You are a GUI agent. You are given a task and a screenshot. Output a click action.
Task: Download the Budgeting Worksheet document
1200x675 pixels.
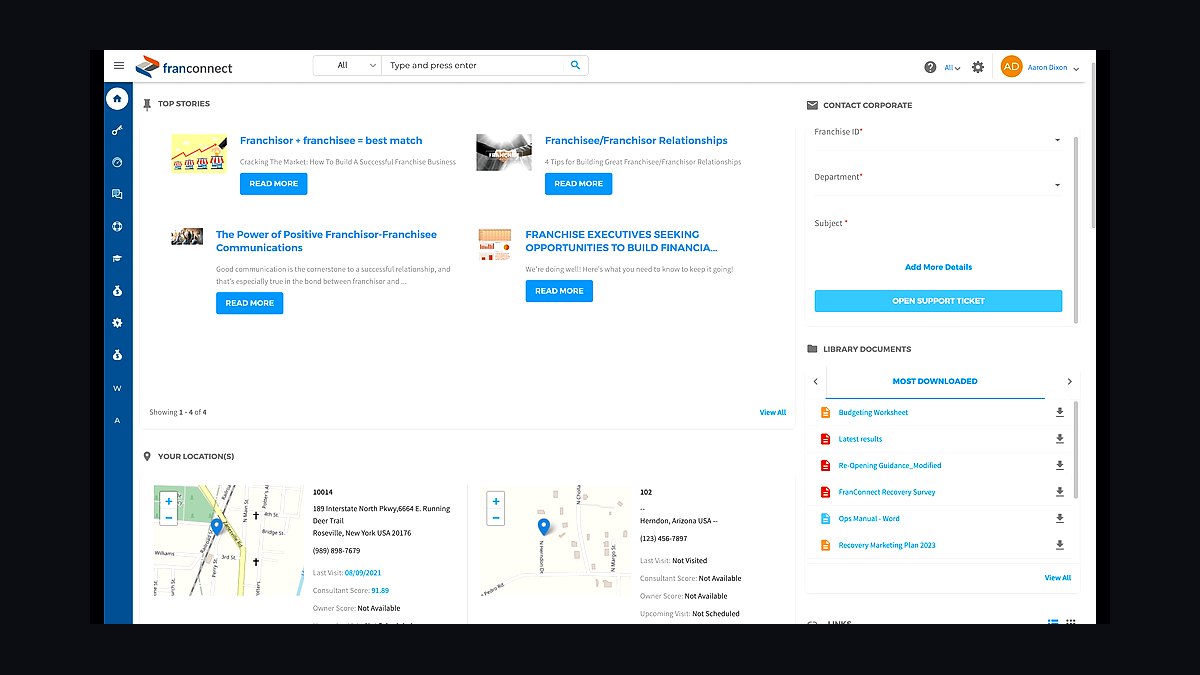pyautogui.click(x=1060, y=412)
